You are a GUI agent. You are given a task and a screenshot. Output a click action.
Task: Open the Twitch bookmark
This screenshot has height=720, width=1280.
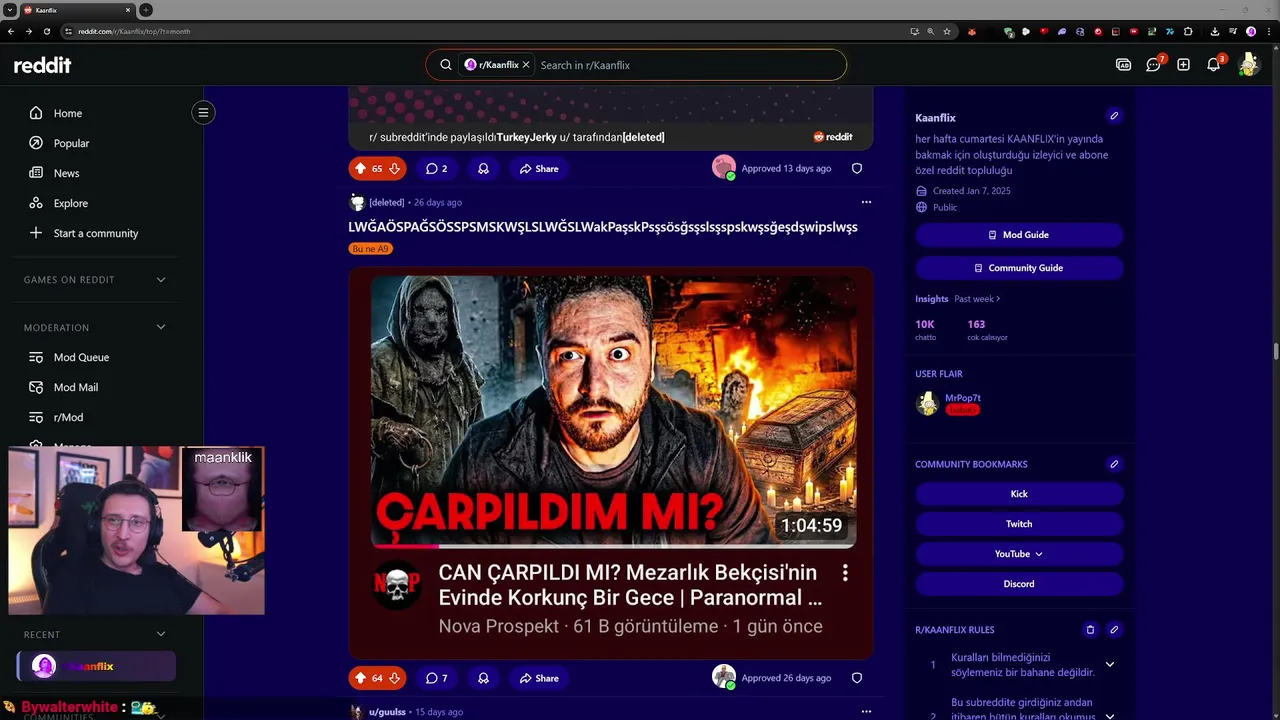coord(1019,524)
